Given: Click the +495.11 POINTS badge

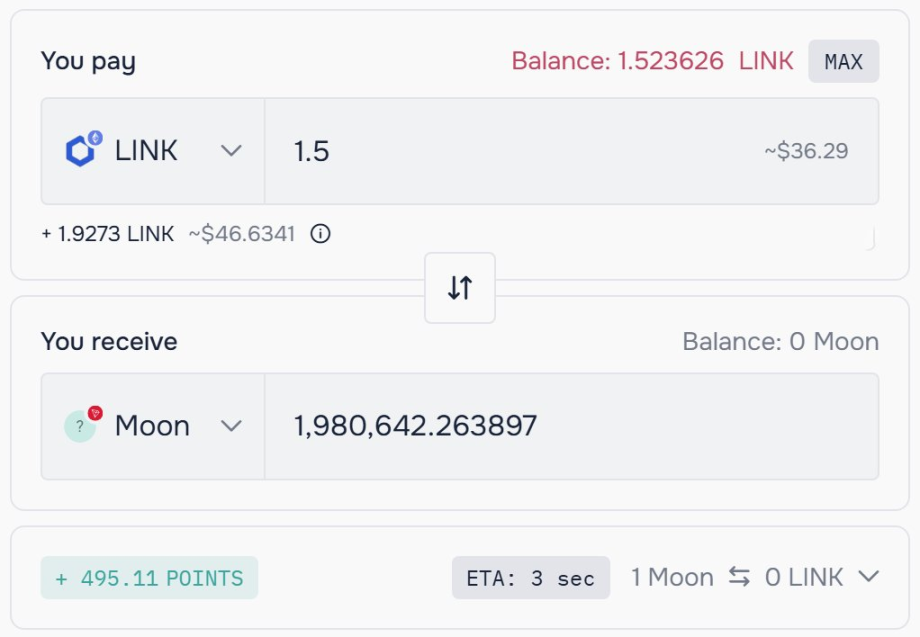Looking at the screenshot, I should (149, 578).
